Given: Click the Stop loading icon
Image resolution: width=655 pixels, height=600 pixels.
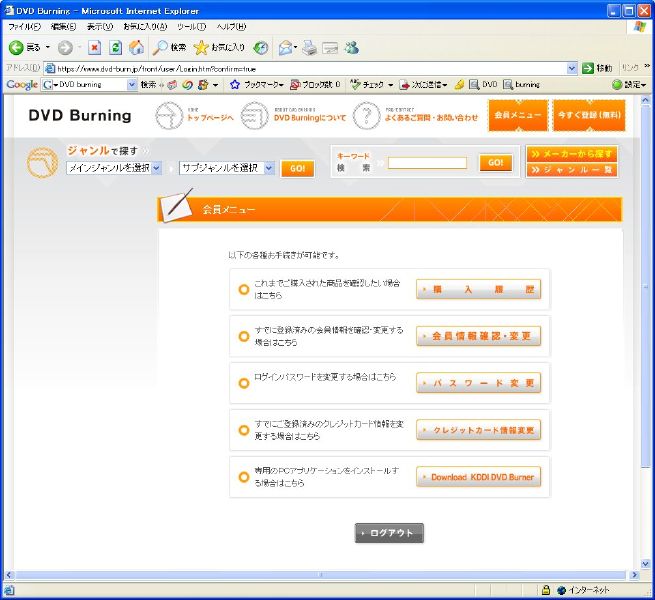Looking at the screenshot, I should tap(94, 47).
